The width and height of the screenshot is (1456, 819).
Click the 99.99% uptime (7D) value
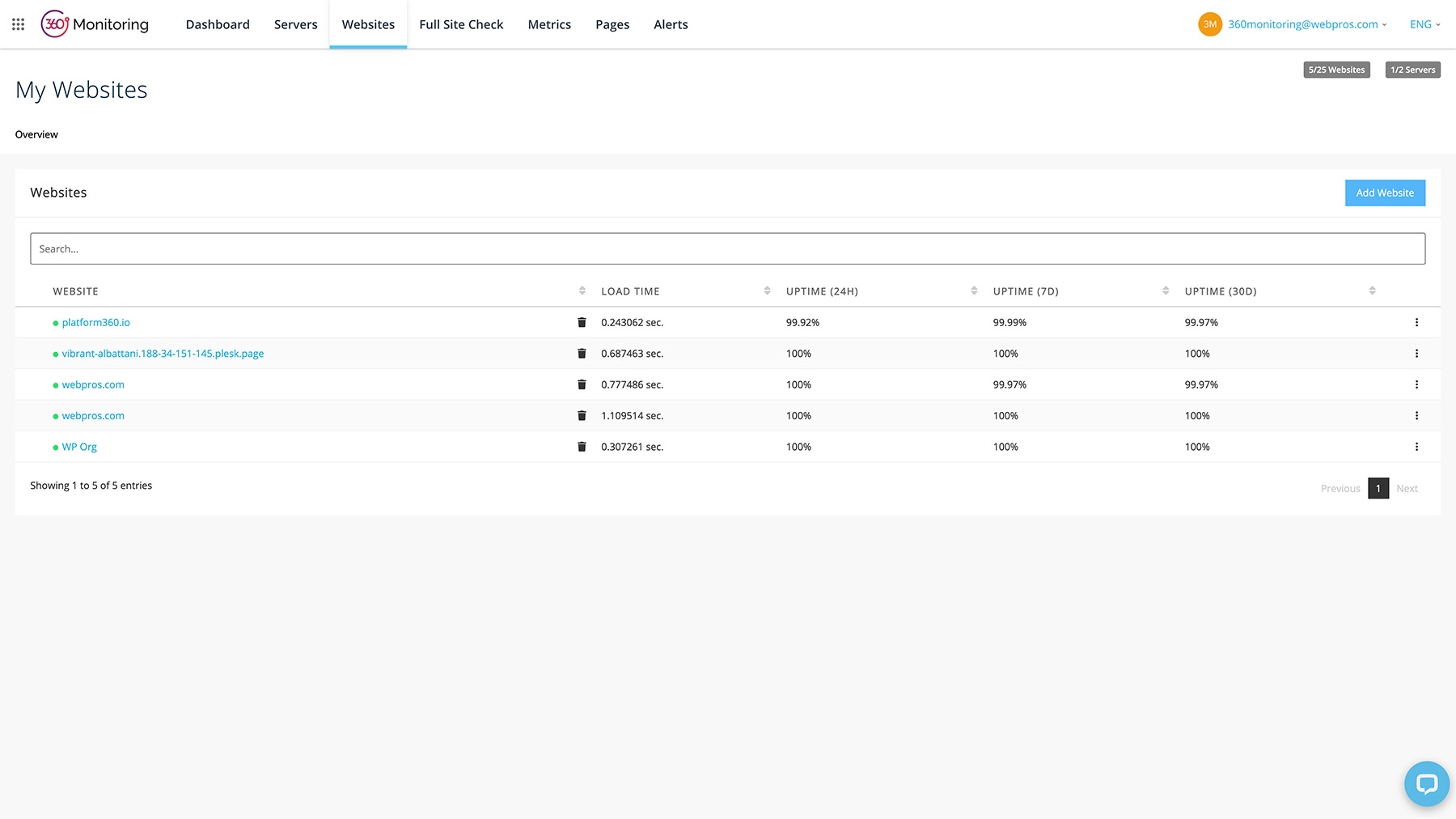tap(1009, 322)
